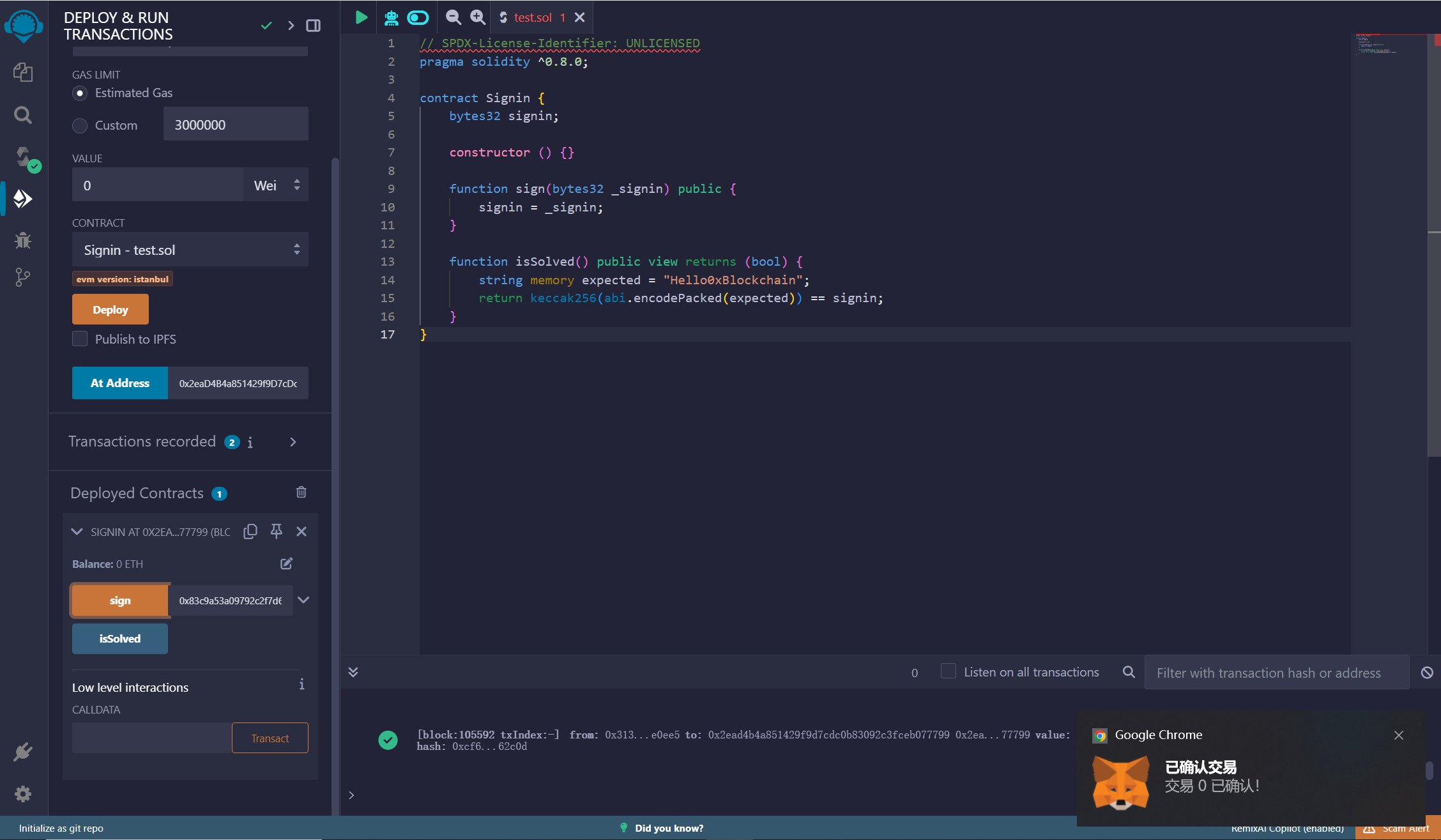The height and width of the screenshot is (840, 1441).
Task: Expand the sign function parameters chevron
Action: [304, 600]
